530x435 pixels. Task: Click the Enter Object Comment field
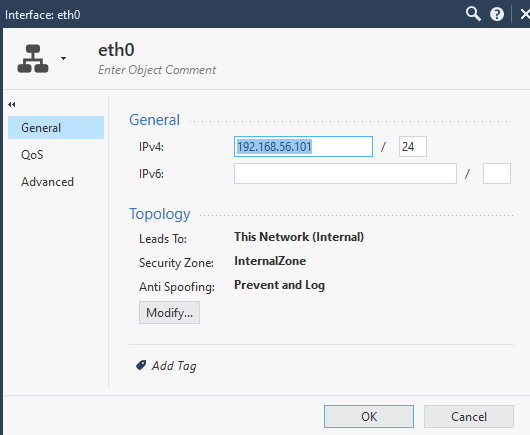[157, 70]
